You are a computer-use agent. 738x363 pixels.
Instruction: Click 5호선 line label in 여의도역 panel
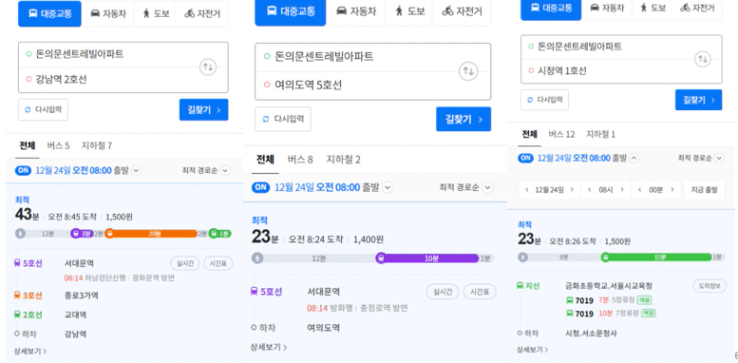click(266, 292)
